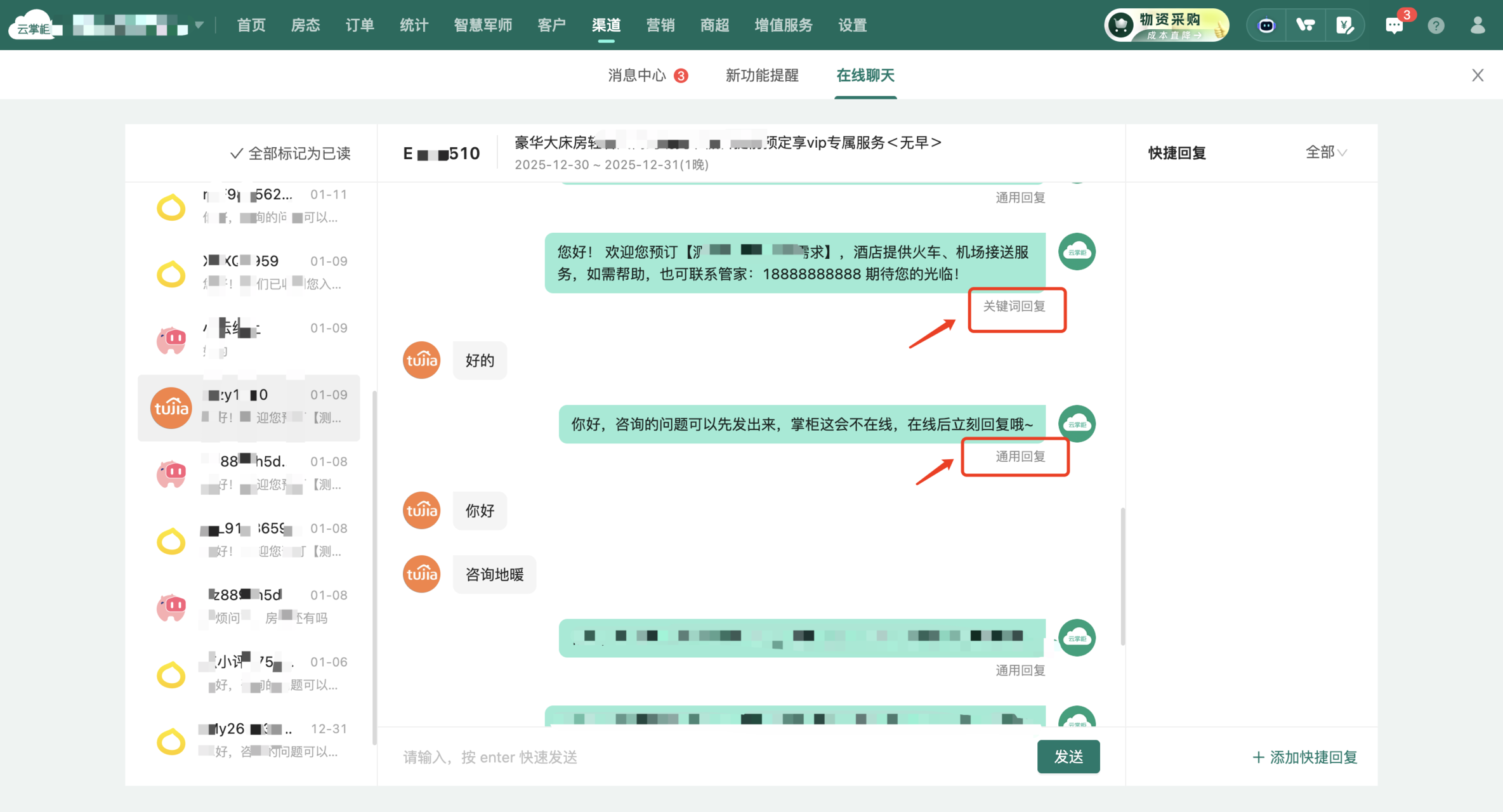Click the 物资采购 shopping cart banner
Viewport: 1503px width, 812px height.
1167,25
